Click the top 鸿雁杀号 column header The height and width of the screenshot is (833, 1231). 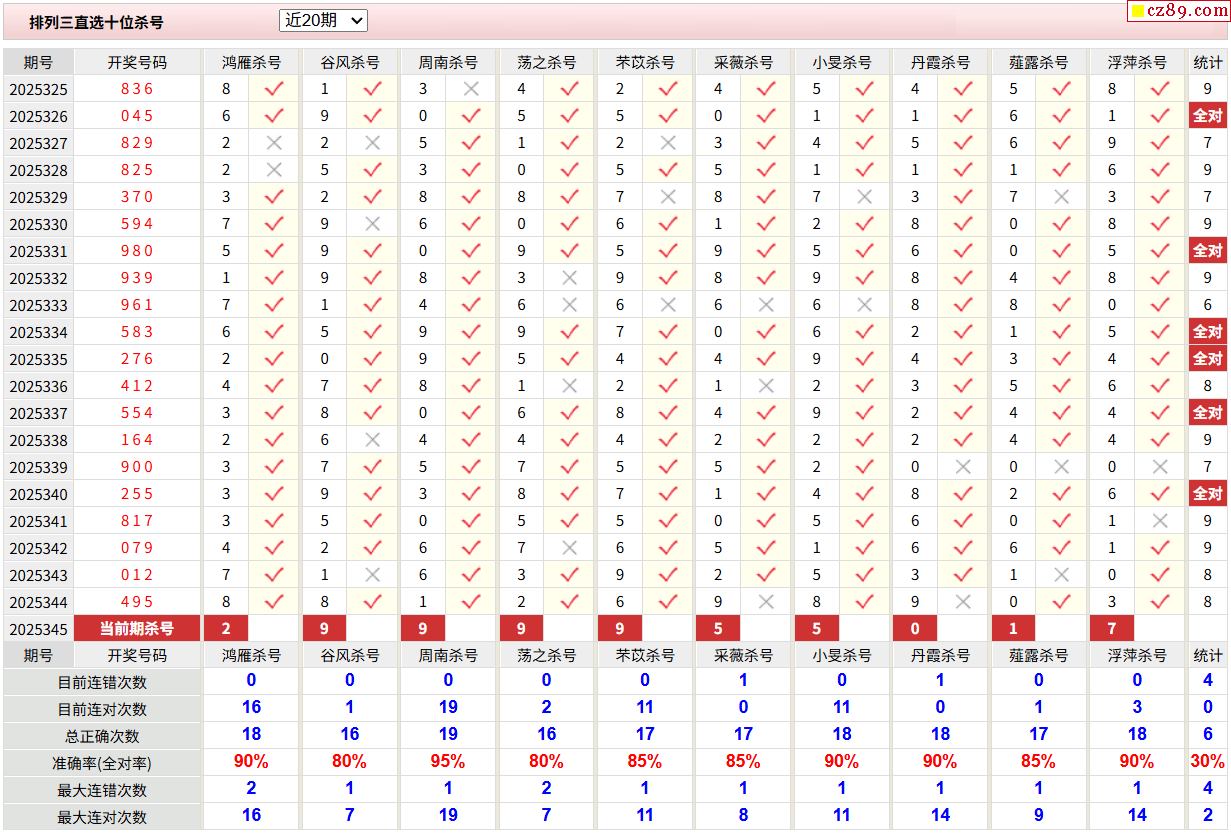click(251, 62)
